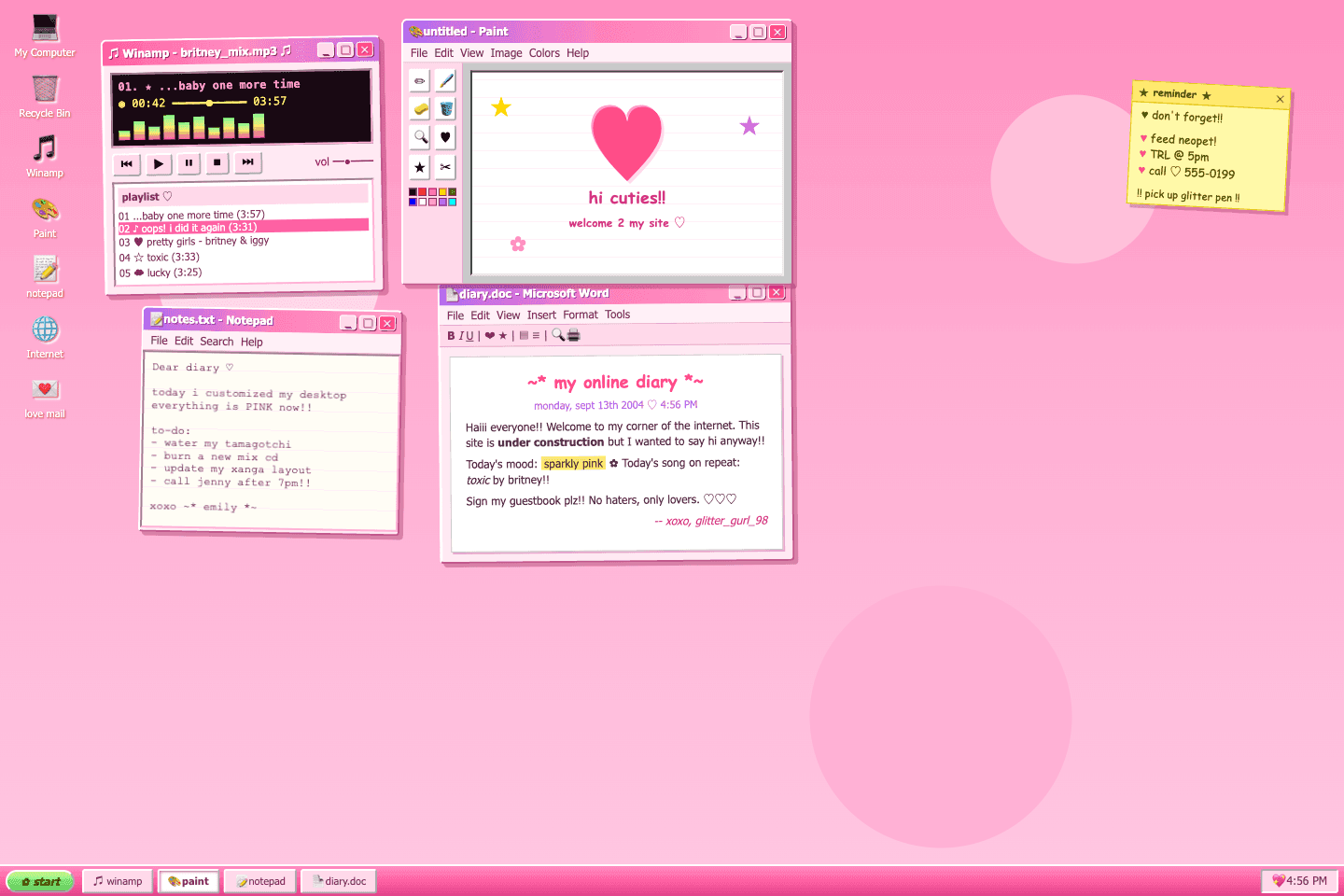Open My Computer desktop icon
The height and width of the screenshot is (896, 1344).
tap(45, 35)
